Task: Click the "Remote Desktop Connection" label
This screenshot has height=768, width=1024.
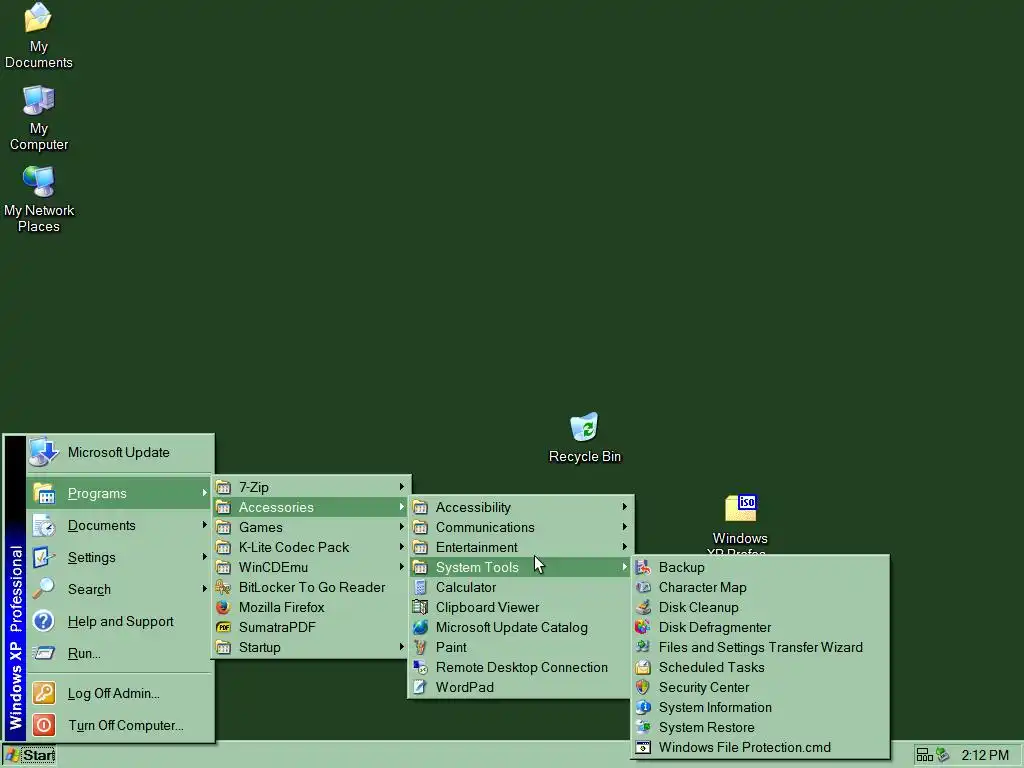Action: pos(522,667)
